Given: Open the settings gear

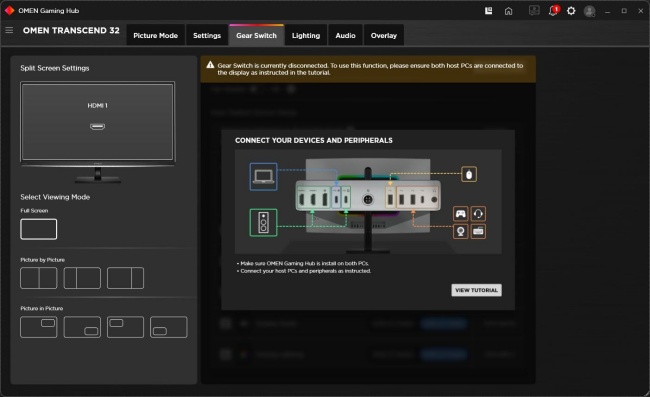Looking at the screenshot, I should [571, 11].
